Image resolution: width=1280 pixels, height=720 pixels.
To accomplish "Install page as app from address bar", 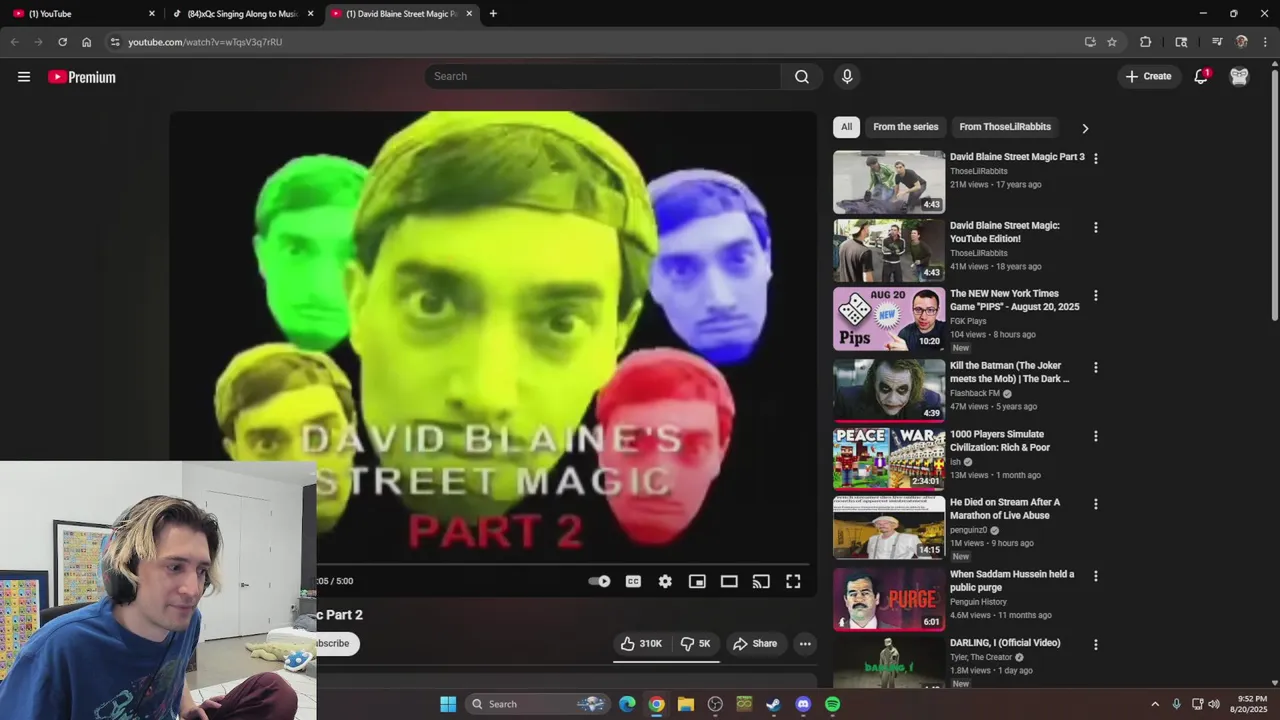I will (x=1090, y=42).
